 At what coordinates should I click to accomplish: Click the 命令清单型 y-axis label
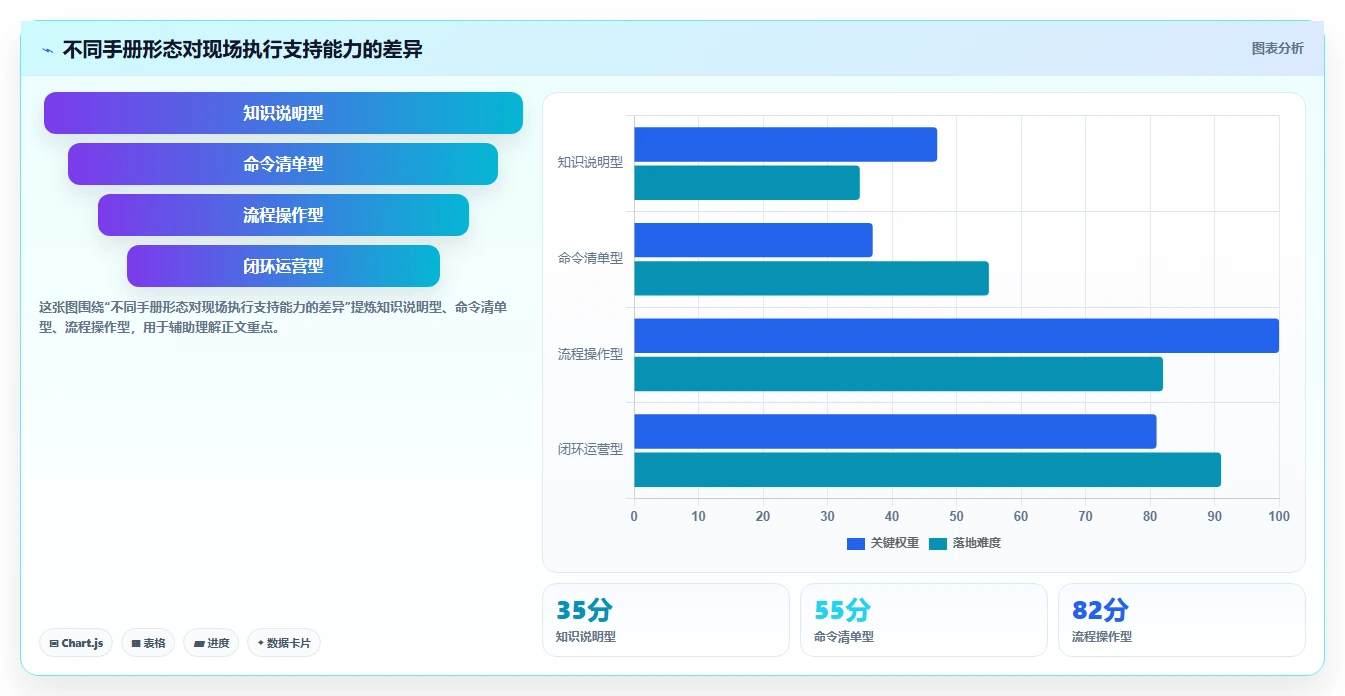590,258
